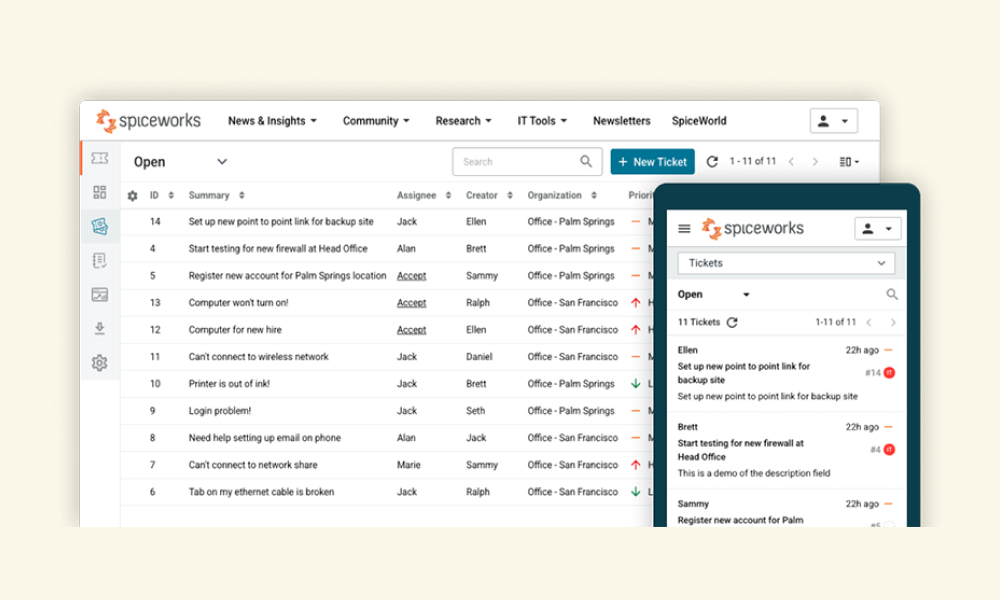This screenshot has height=600, width=1000.
Task: Open 'Printer is out of ink!' ticket
Action: pos(229,384)
